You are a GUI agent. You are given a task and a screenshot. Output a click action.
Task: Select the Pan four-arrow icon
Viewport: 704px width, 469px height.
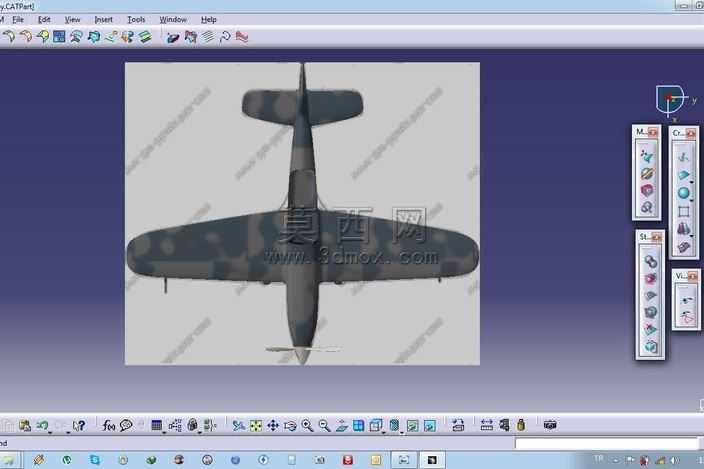tap(273, 425)
